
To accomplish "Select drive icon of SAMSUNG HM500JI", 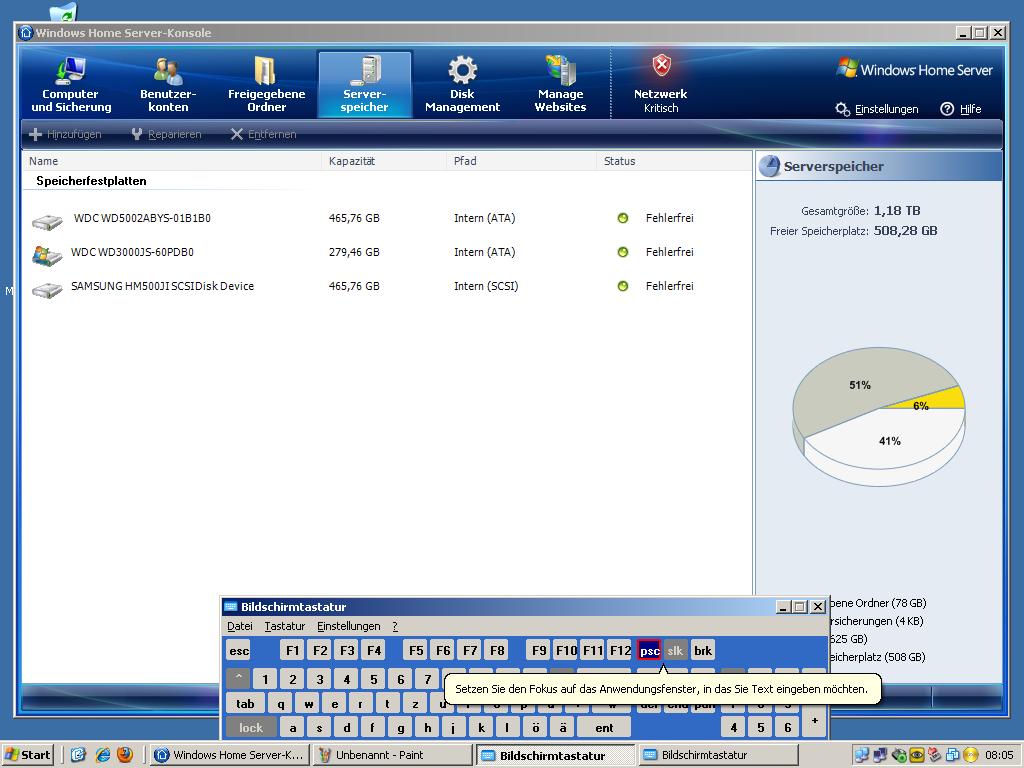I will 47,289.
